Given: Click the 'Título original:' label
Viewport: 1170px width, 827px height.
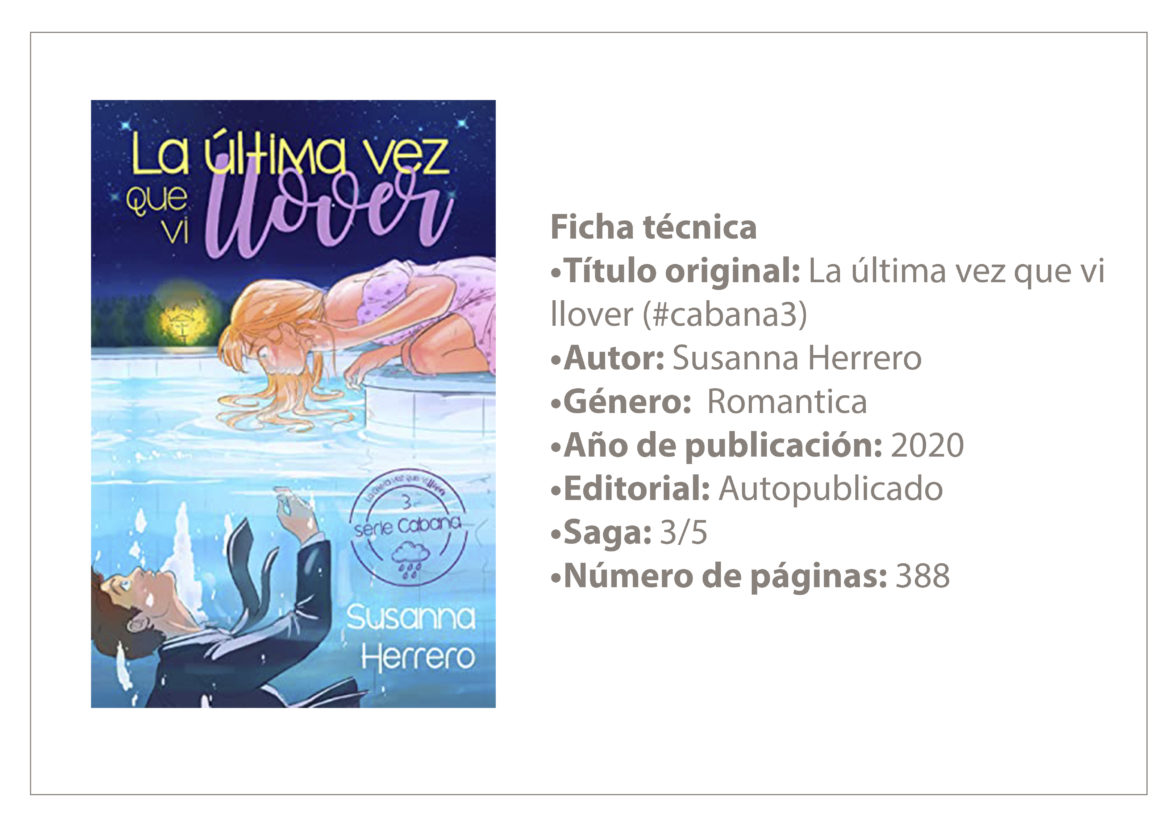Looking at the screenshot, I should coord(676,270).
